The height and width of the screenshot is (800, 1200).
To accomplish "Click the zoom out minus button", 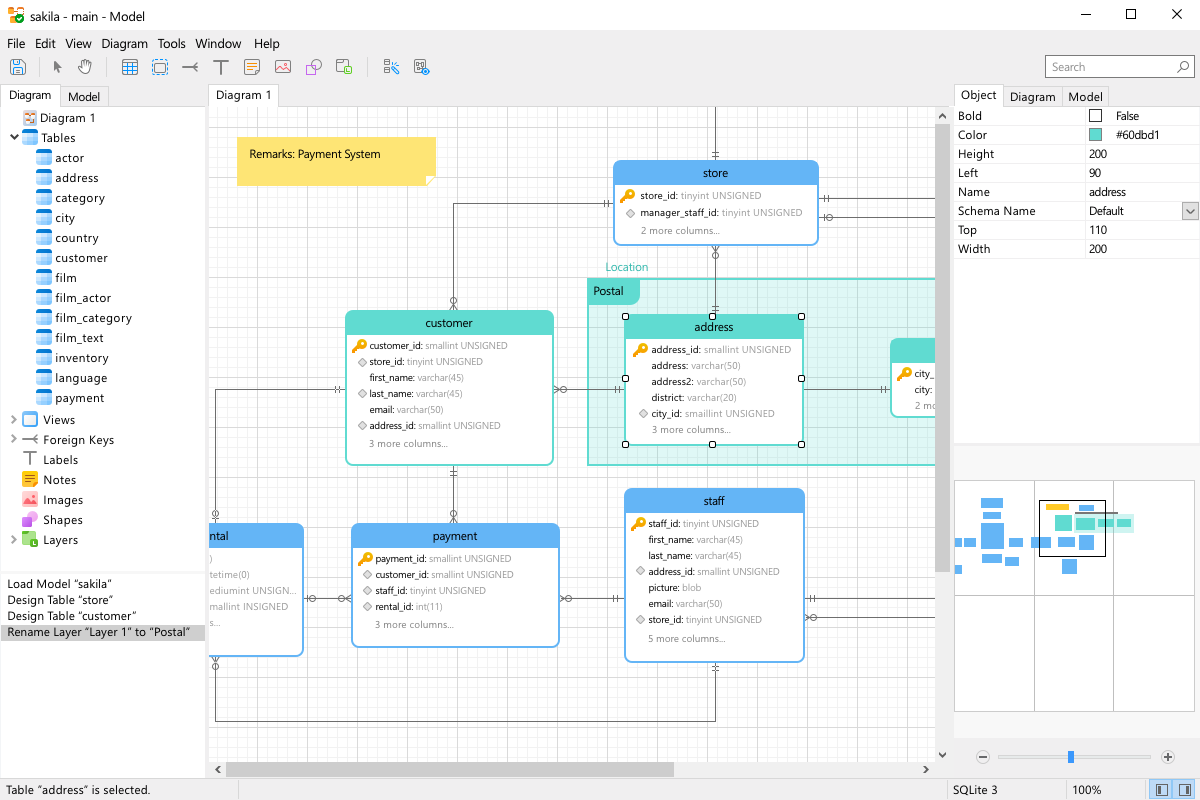I will [x=983, y=757].
